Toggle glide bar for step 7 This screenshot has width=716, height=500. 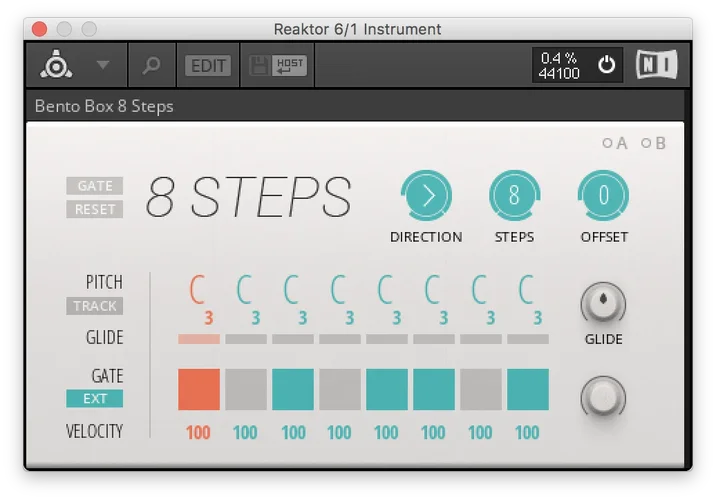(x=481, y=339)
